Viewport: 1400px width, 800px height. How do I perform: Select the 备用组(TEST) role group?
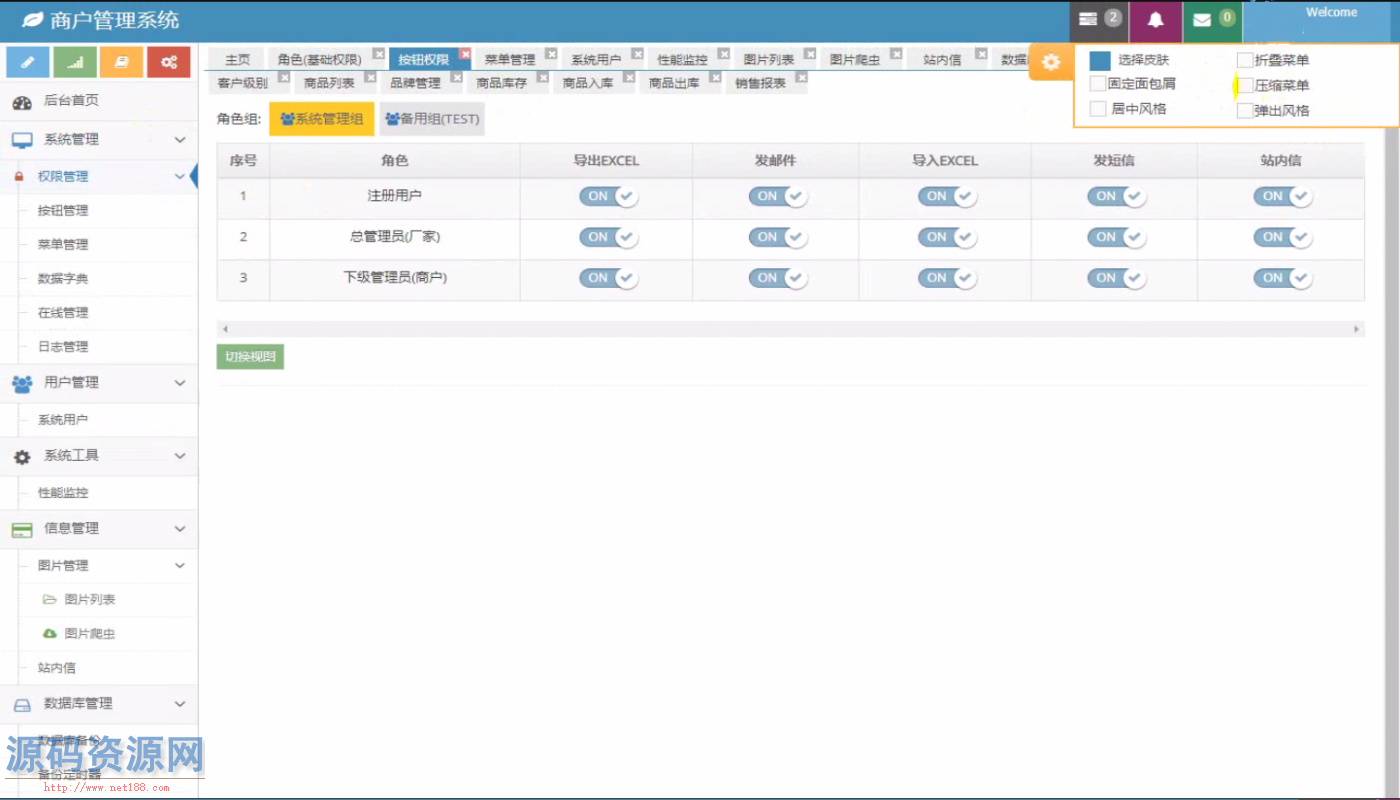point(432,119)
